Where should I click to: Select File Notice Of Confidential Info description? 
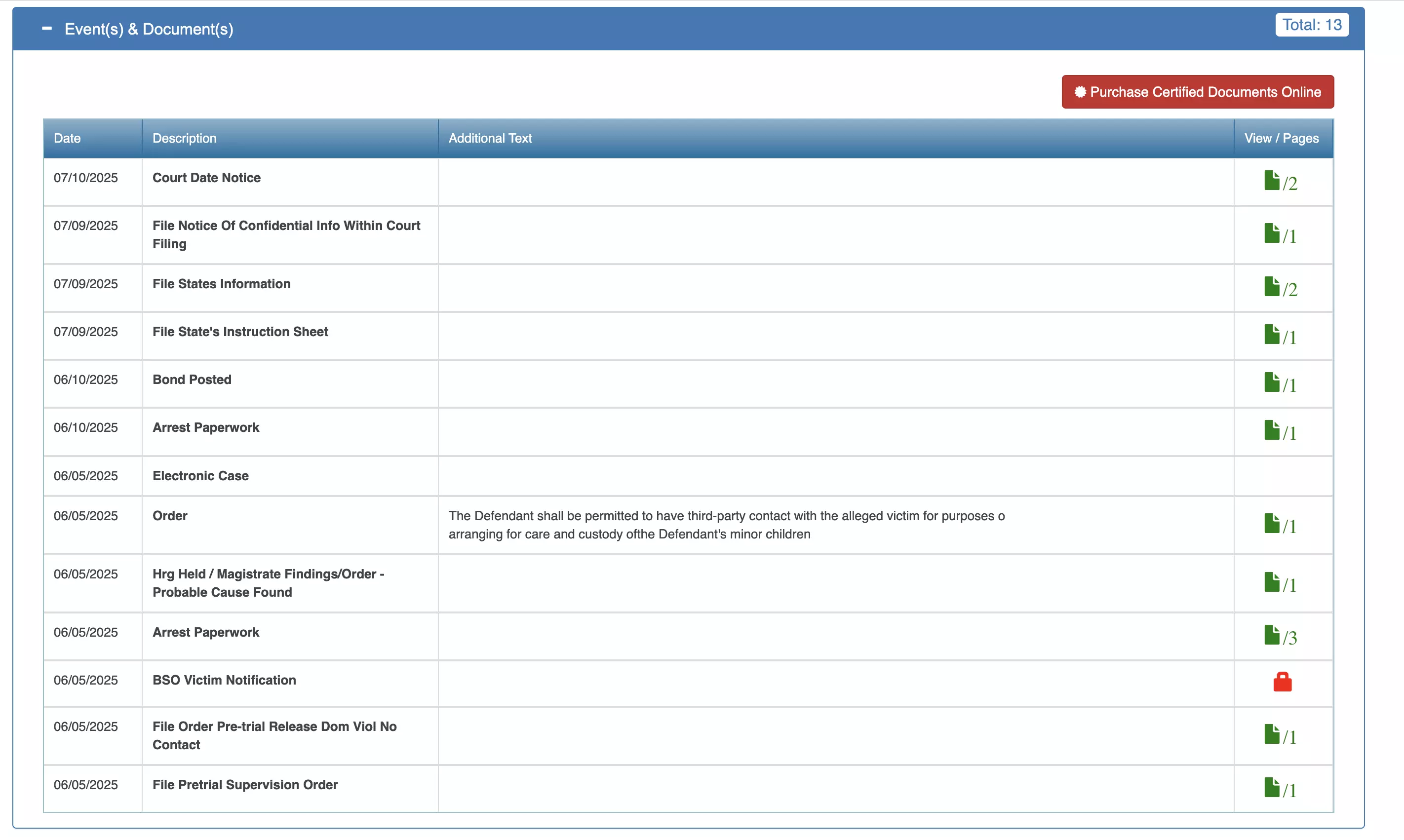[286, 235]
